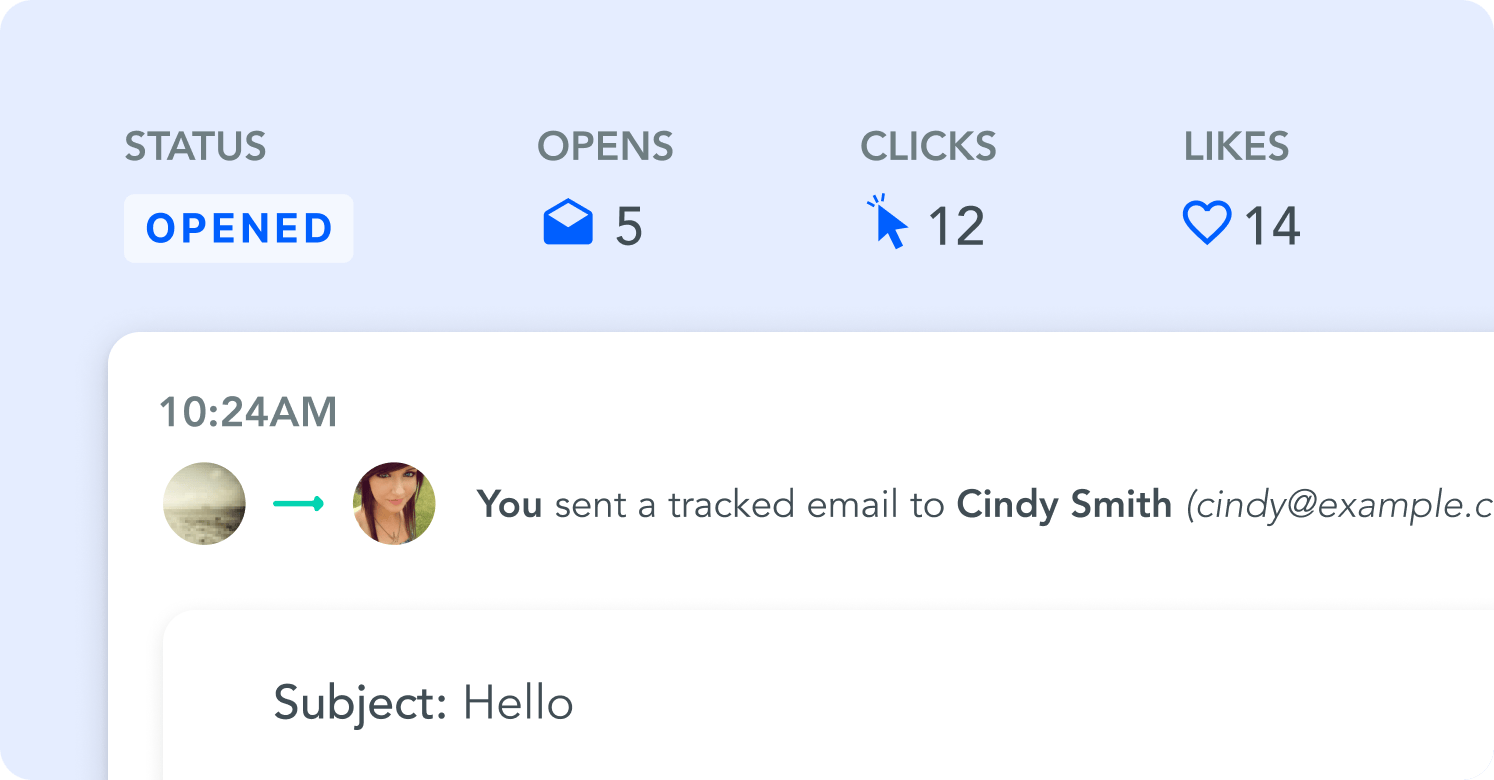Open the Cindy Smith recipient name
Screen dimensions: 1494x780
coord(1064,505)
